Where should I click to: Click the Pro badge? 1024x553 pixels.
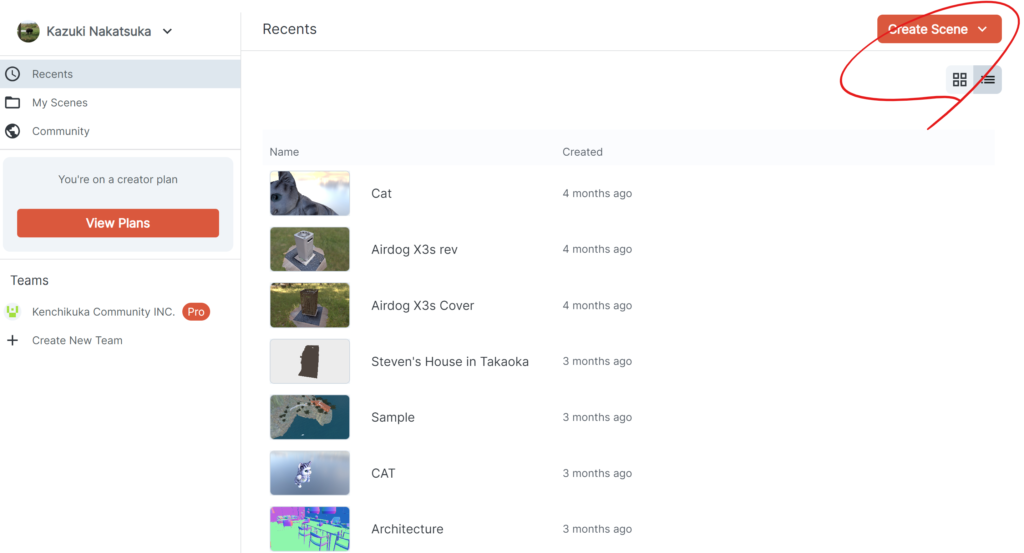pos(196,311)
